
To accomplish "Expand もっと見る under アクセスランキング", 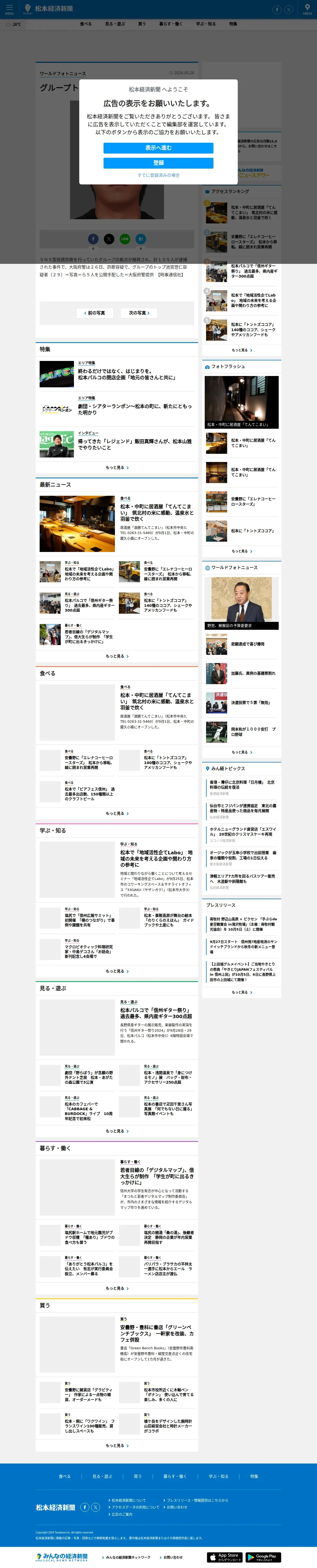I will [x=242, y=350].
